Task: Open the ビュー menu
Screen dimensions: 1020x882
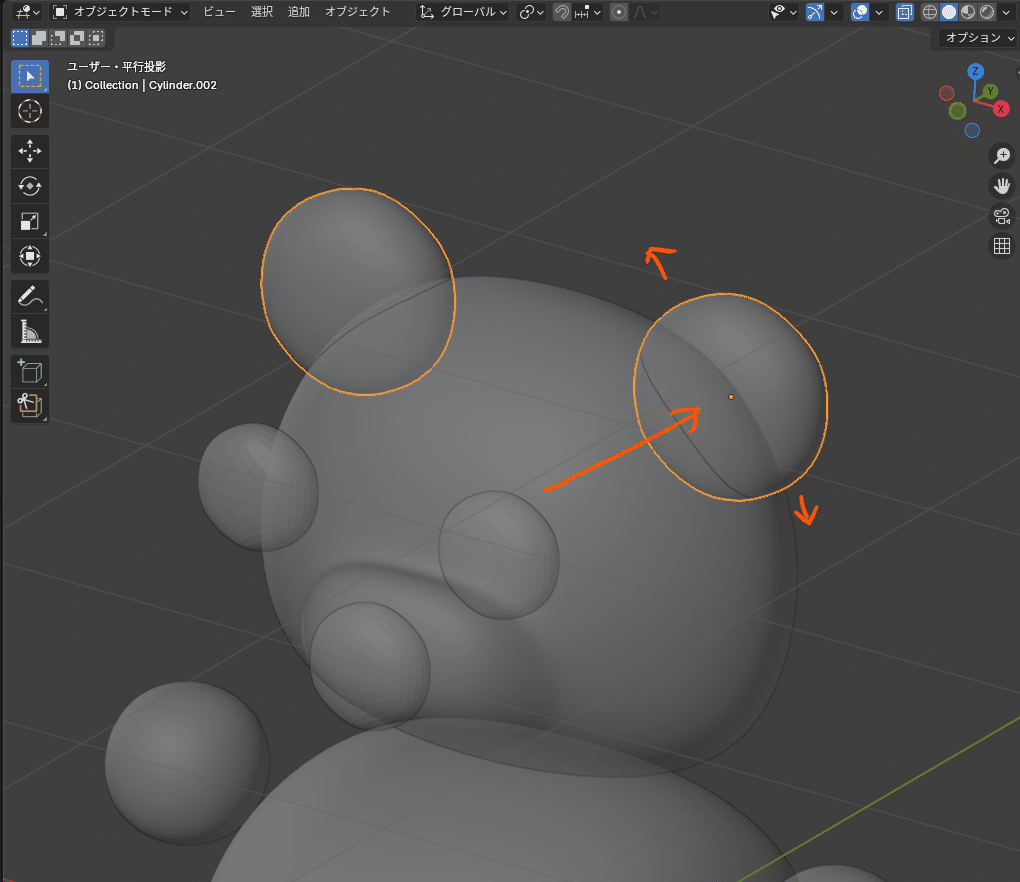Action: click(219, 12)
